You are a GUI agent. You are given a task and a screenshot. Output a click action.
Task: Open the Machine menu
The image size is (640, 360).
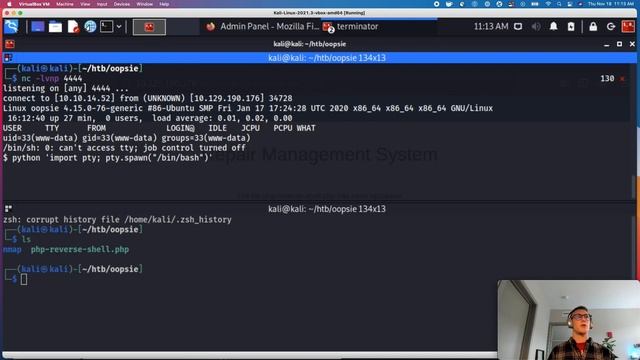64,4
